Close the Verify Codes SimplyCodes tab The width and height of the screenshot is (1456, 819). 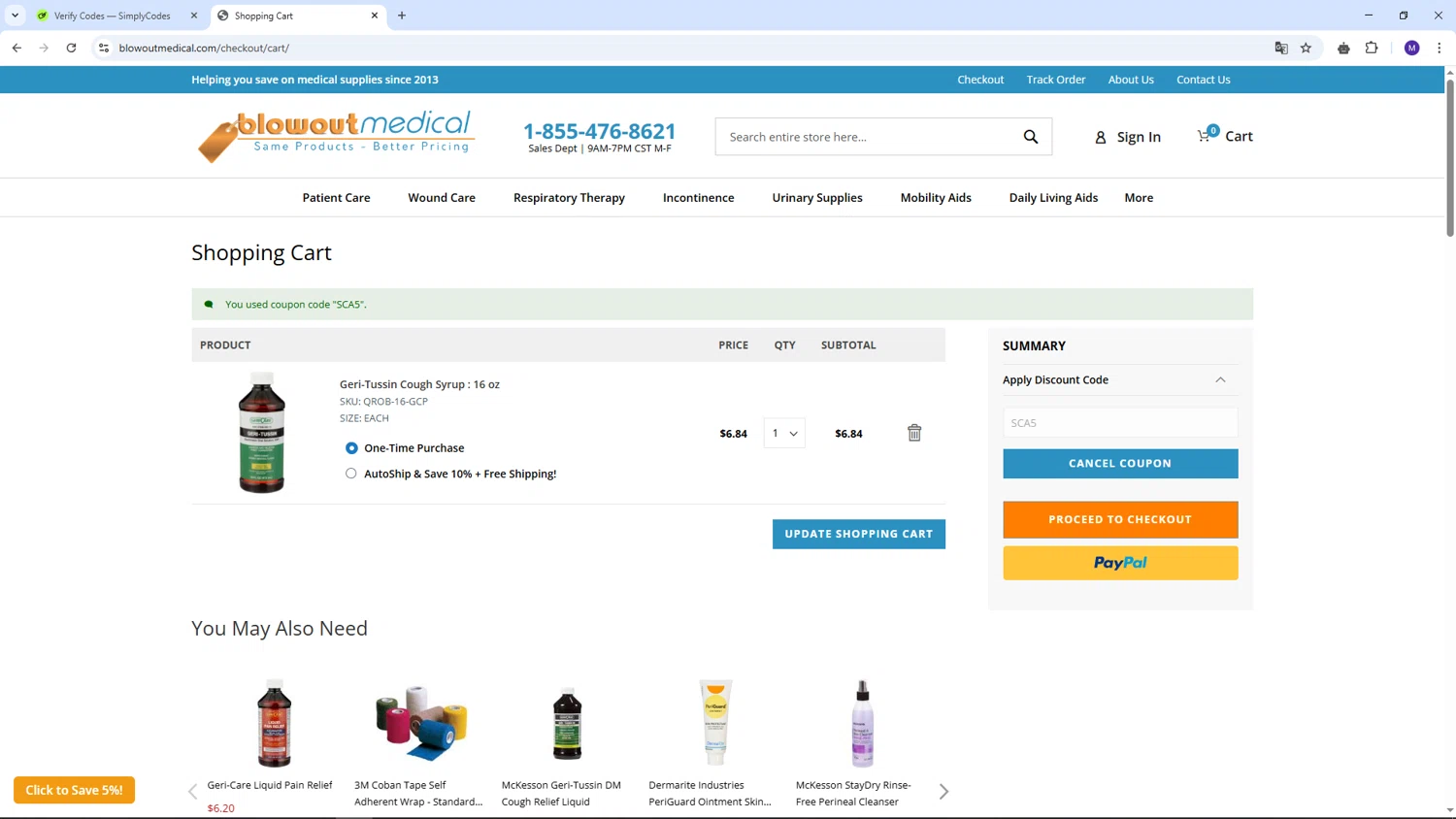[x=194, y=16]
